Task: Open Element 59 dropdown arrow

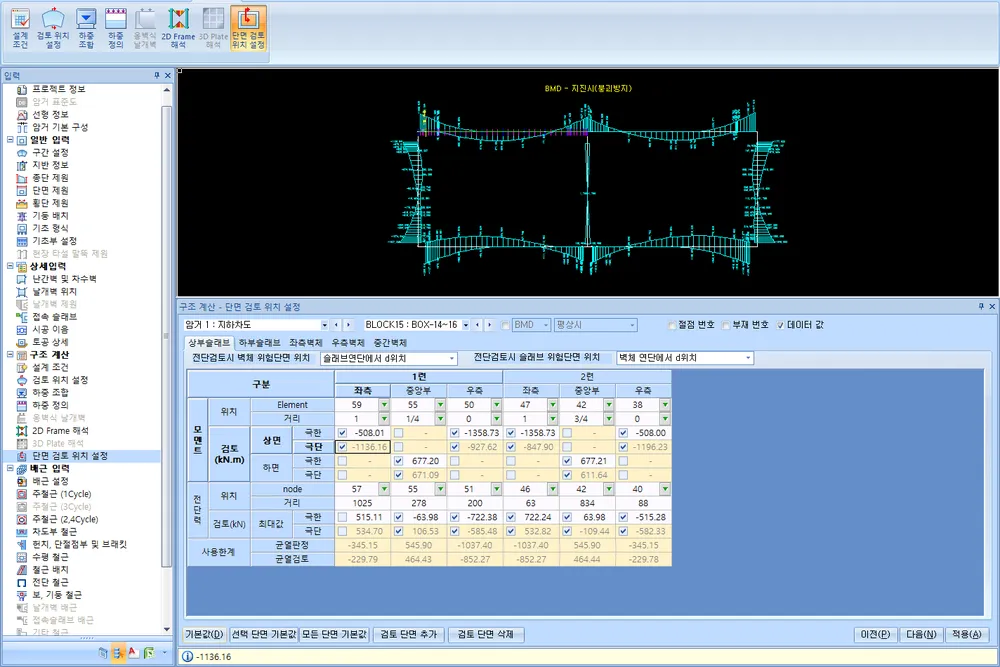Action: [384, 405]
